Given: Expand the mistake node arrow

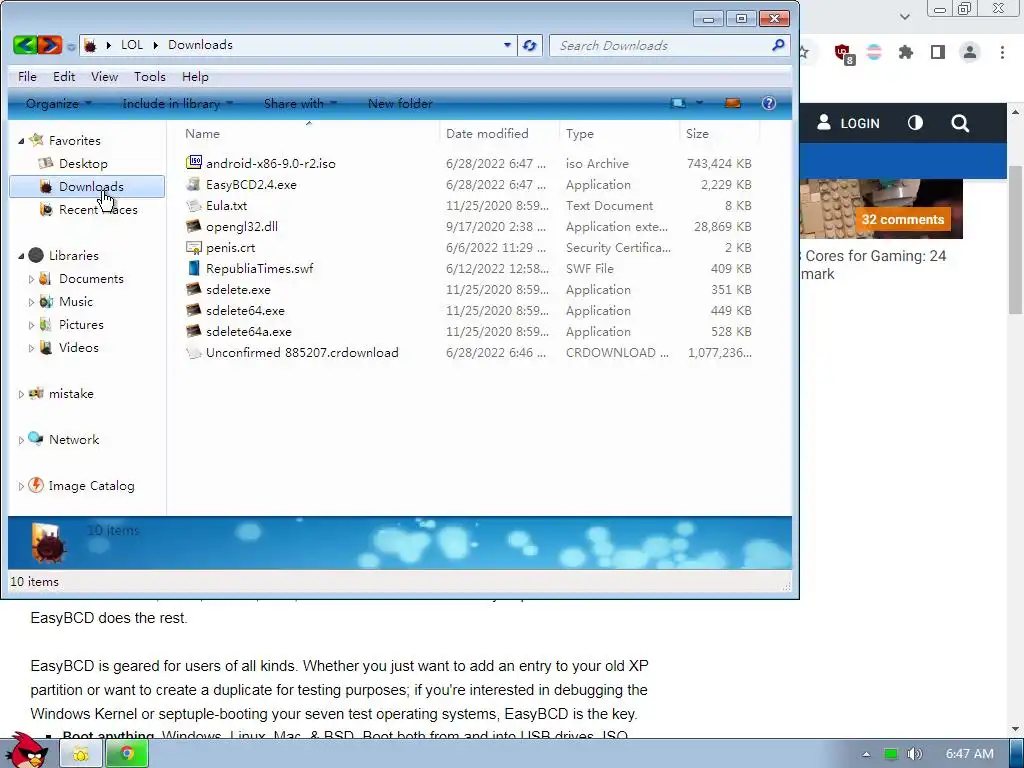Looking at the screenshot, I should pyautogui.click(x=21, y=394).
